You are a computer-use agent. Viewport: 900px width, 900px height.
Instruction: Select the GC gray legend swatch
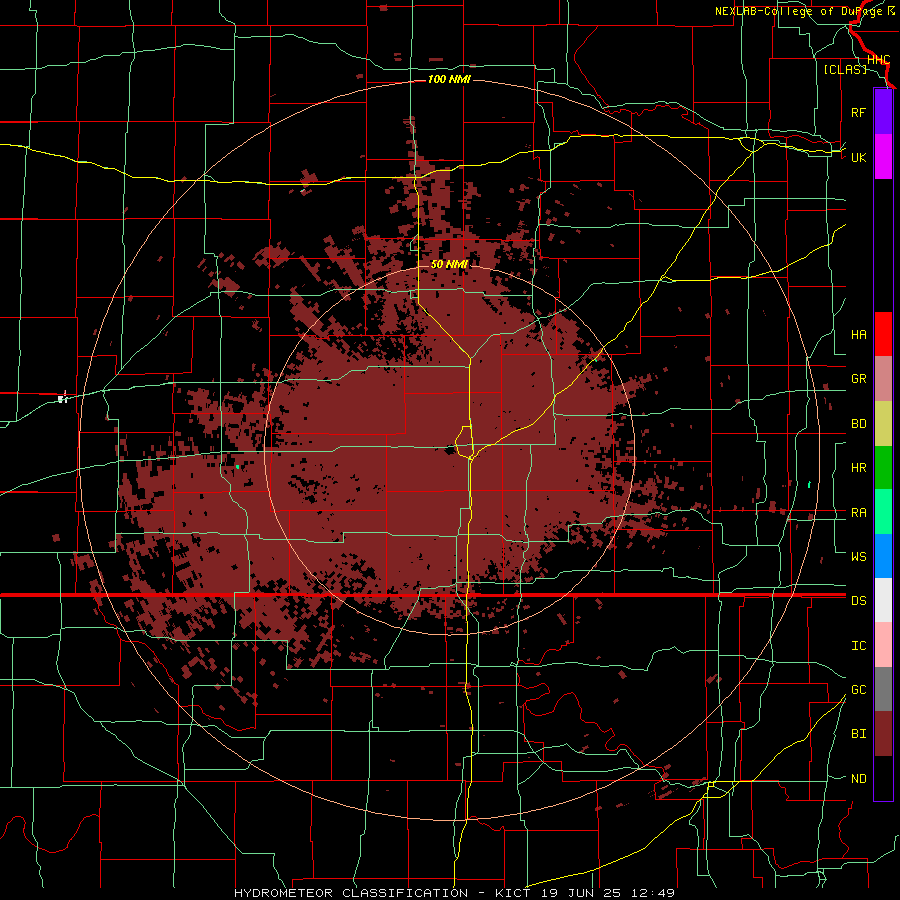(x=883, y=689)
